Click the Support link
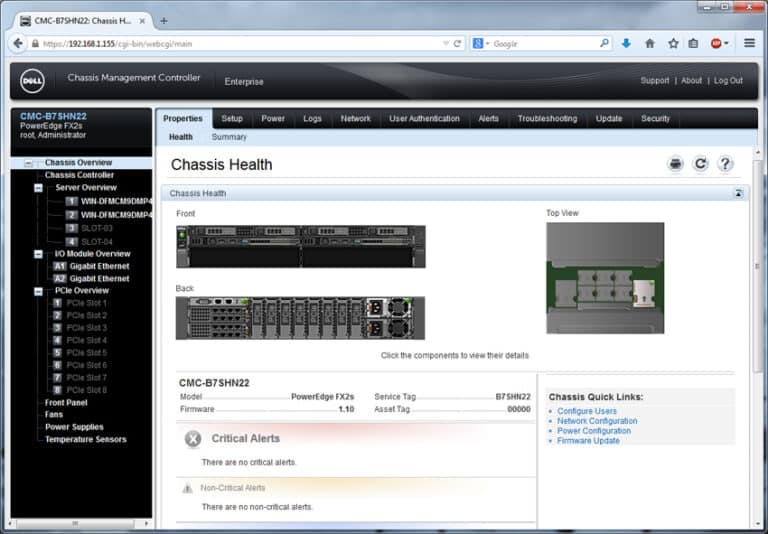The height and width of the screenshot is (534, 768). pyautogui.click(x=654, y=80)
